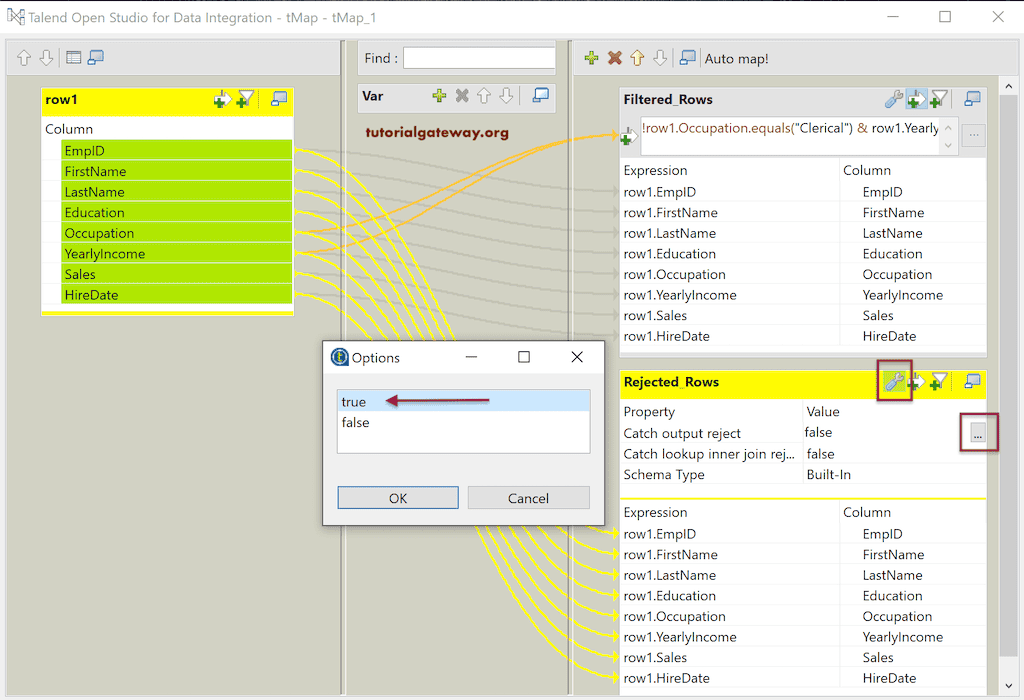Activate expression filter funnel on Filtered_Rows
Screen dimensions: 1024x700
pos(939,99)
